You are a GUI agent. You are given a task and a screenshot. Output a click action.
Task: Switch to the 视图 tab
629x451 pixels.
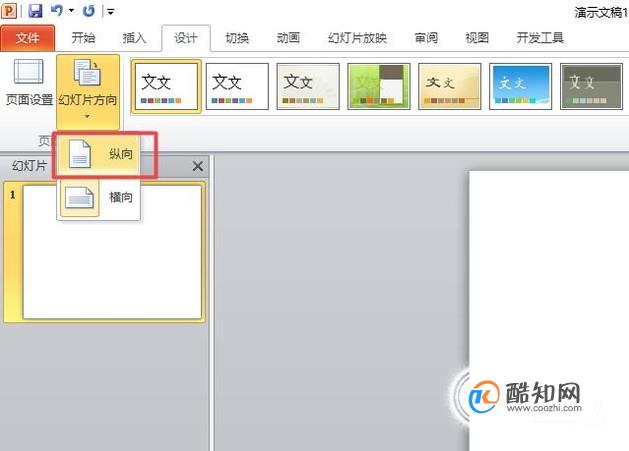pyautogui.click(x=477, y=38)
